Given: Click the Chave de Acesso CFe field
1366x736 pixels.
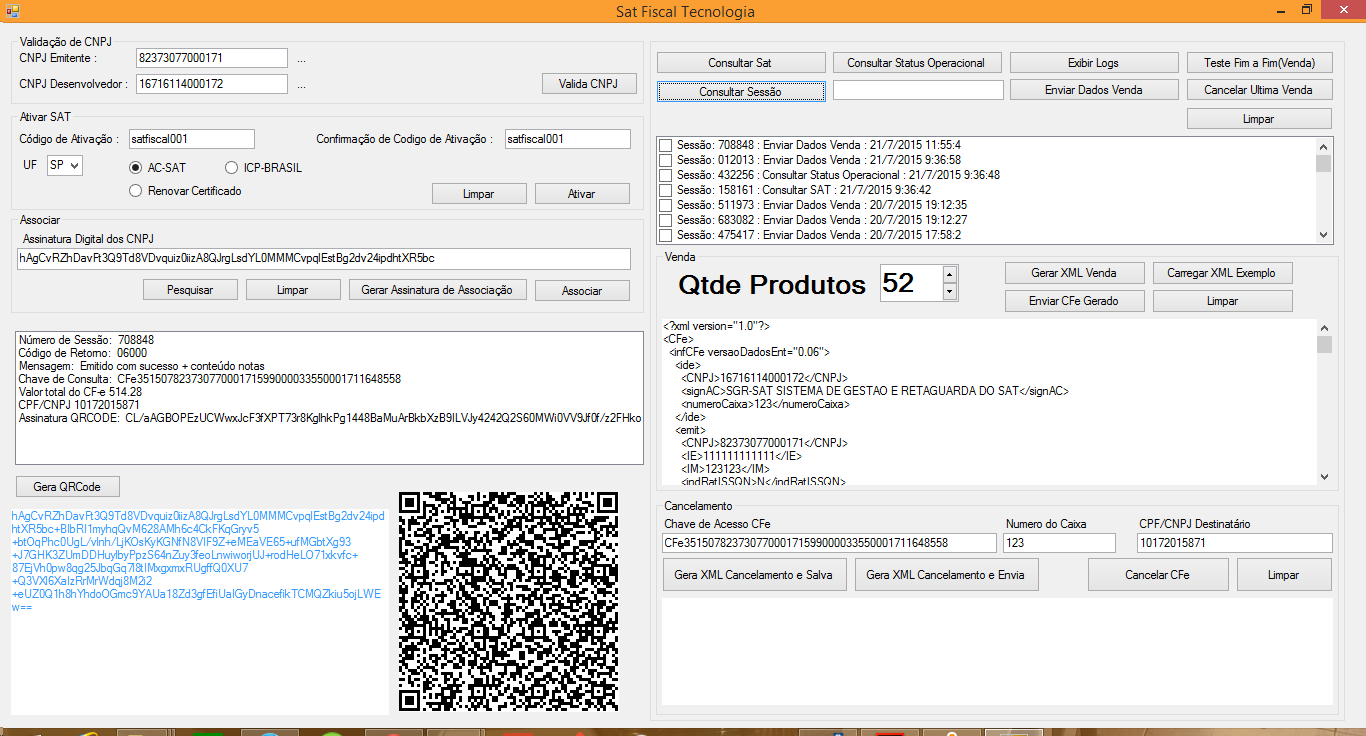Looking at the screenshot, I should [829, 543].
